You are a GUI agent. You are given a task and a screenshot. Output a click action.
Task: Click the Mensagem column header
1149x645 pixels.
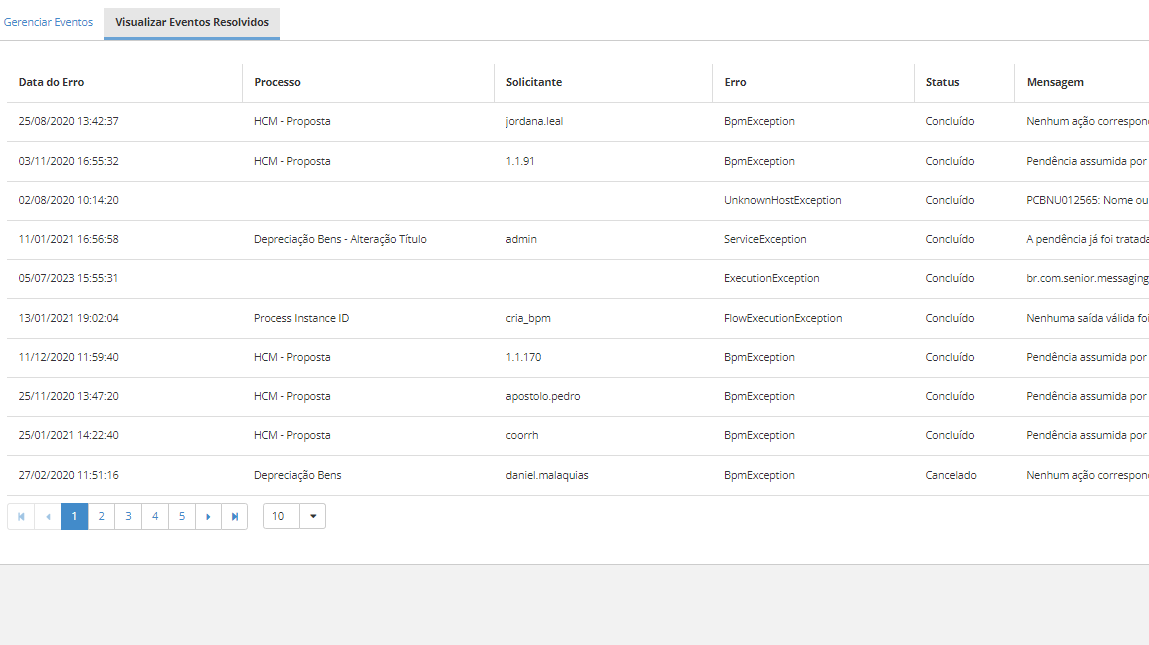(x=1055, y=82)
